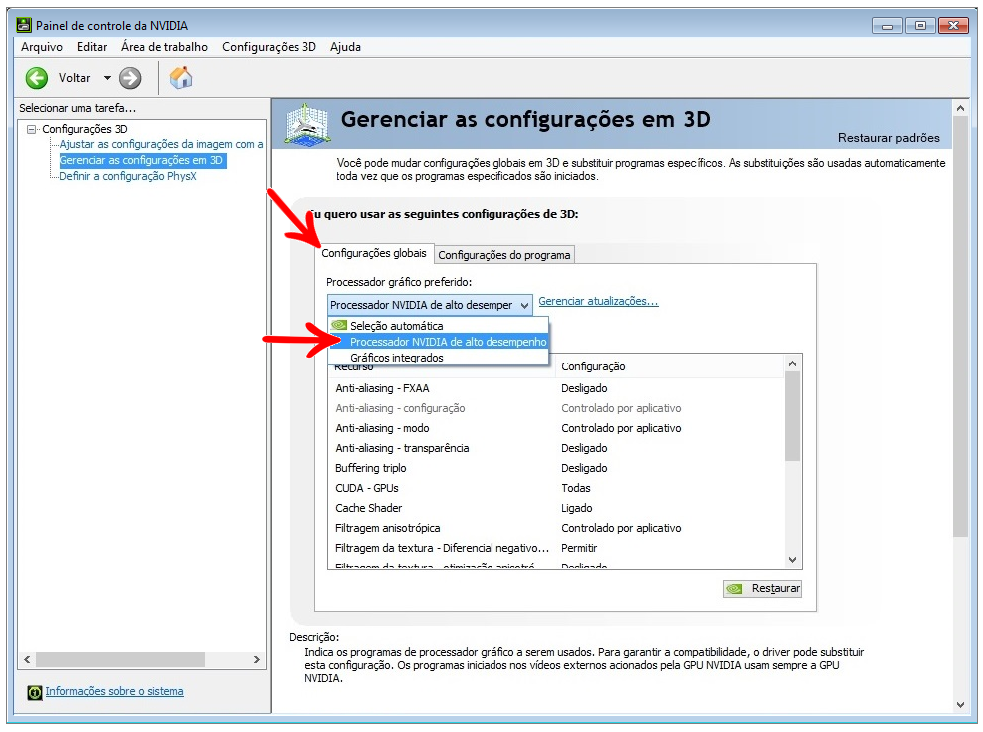The image size is (983, 732).
Task: Open the Voltar history dropdown arrow
Action: coord(107,78)
